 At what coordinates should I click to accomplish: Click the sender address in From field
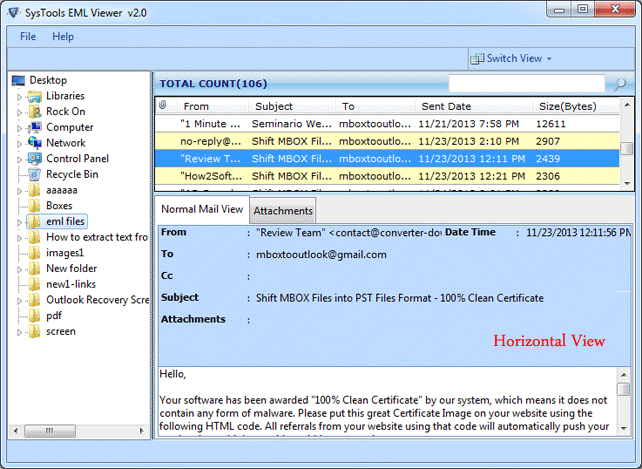click(x=348, y=233)
